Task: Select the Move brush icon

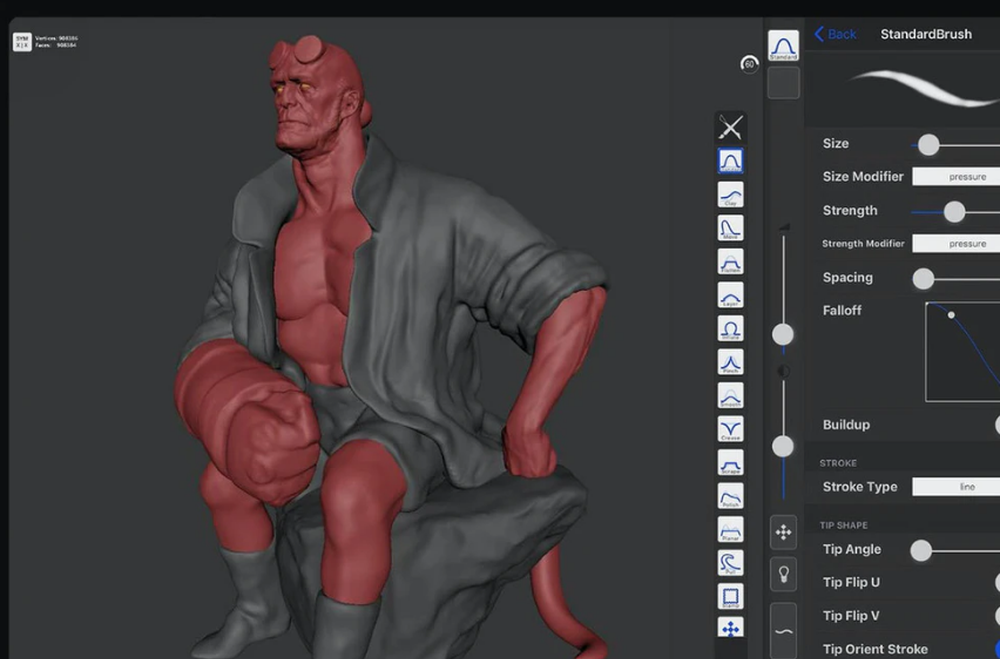Action: pos(730,228)
